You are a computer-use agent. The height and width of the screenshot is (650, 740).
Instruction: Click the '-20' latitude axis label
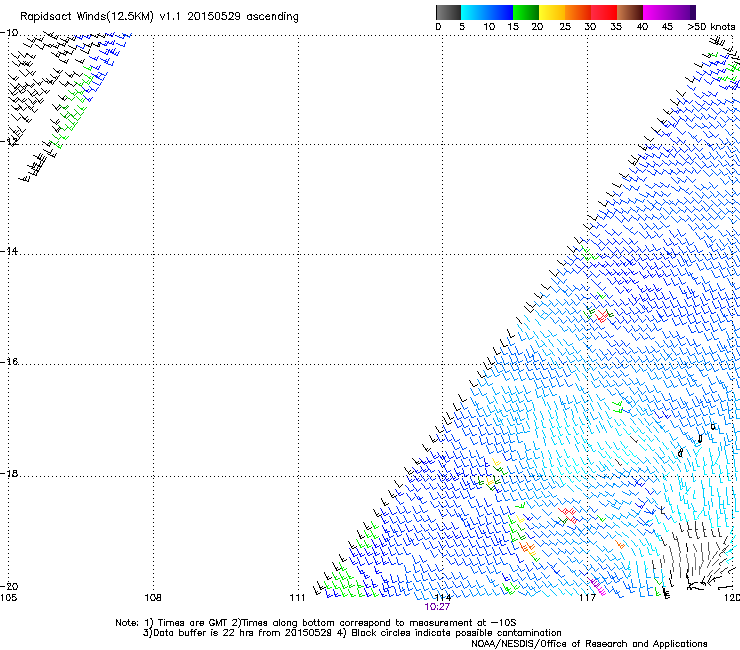(x=9, y=586)
